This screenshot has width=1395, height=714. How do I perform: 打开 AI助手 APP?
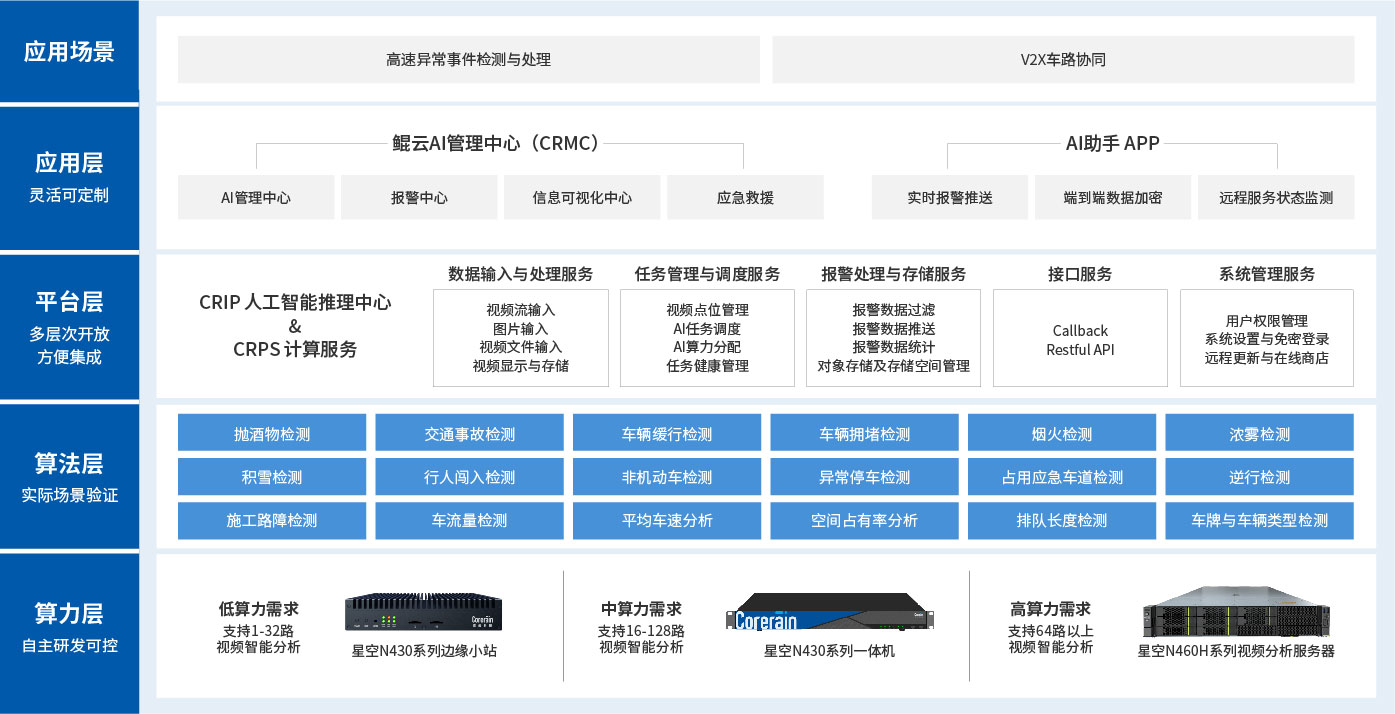coord(1112,142)
